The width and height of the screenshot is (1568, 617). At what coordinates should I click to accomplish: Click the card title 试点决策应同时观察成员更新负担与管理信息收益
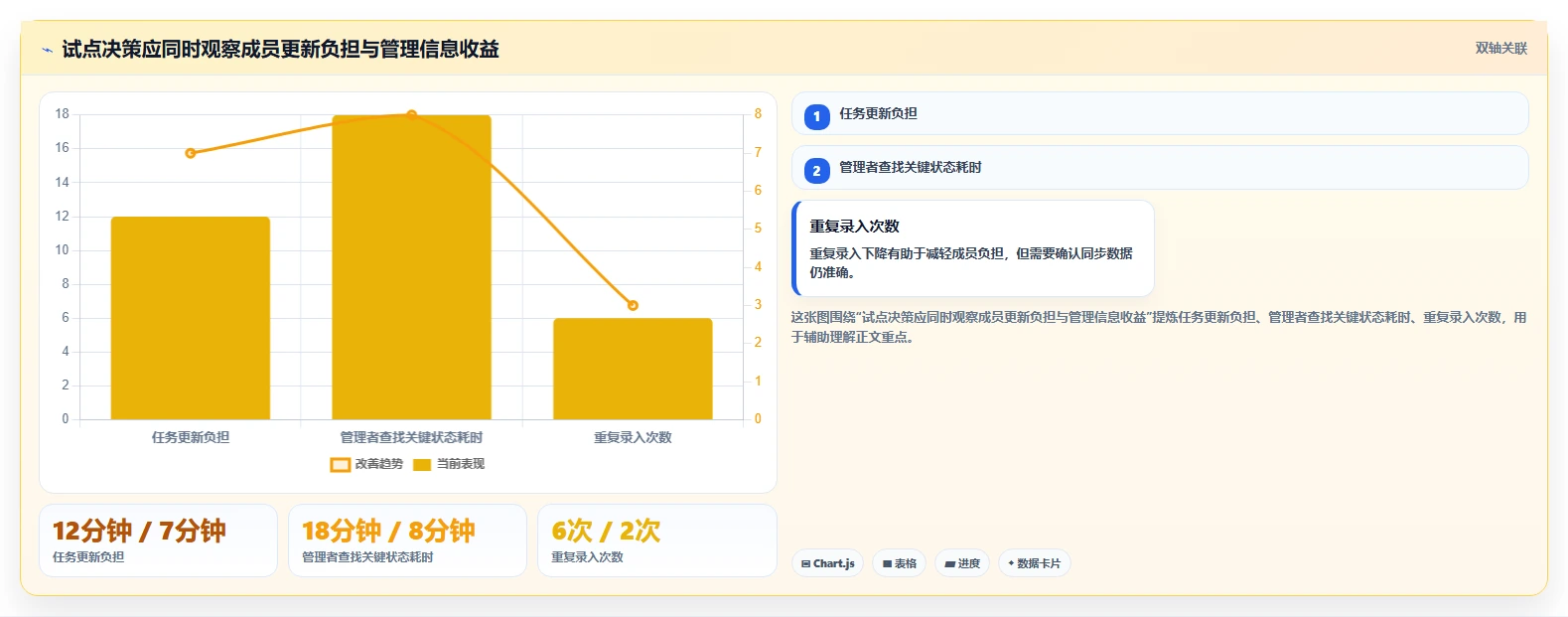pyautogui.click(x=280, y=49)
